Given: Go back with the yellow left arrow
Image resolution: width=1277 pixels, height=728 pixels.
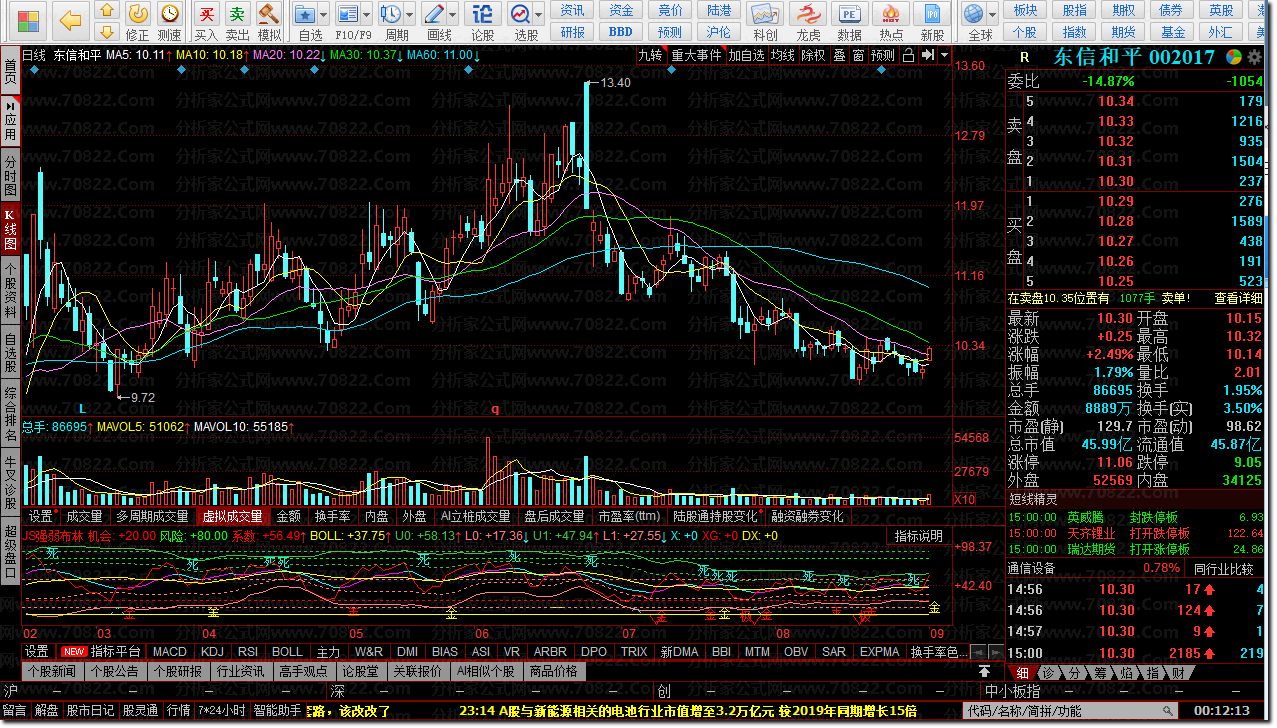Looking at the screenshot, I should (x=70, y=20).
